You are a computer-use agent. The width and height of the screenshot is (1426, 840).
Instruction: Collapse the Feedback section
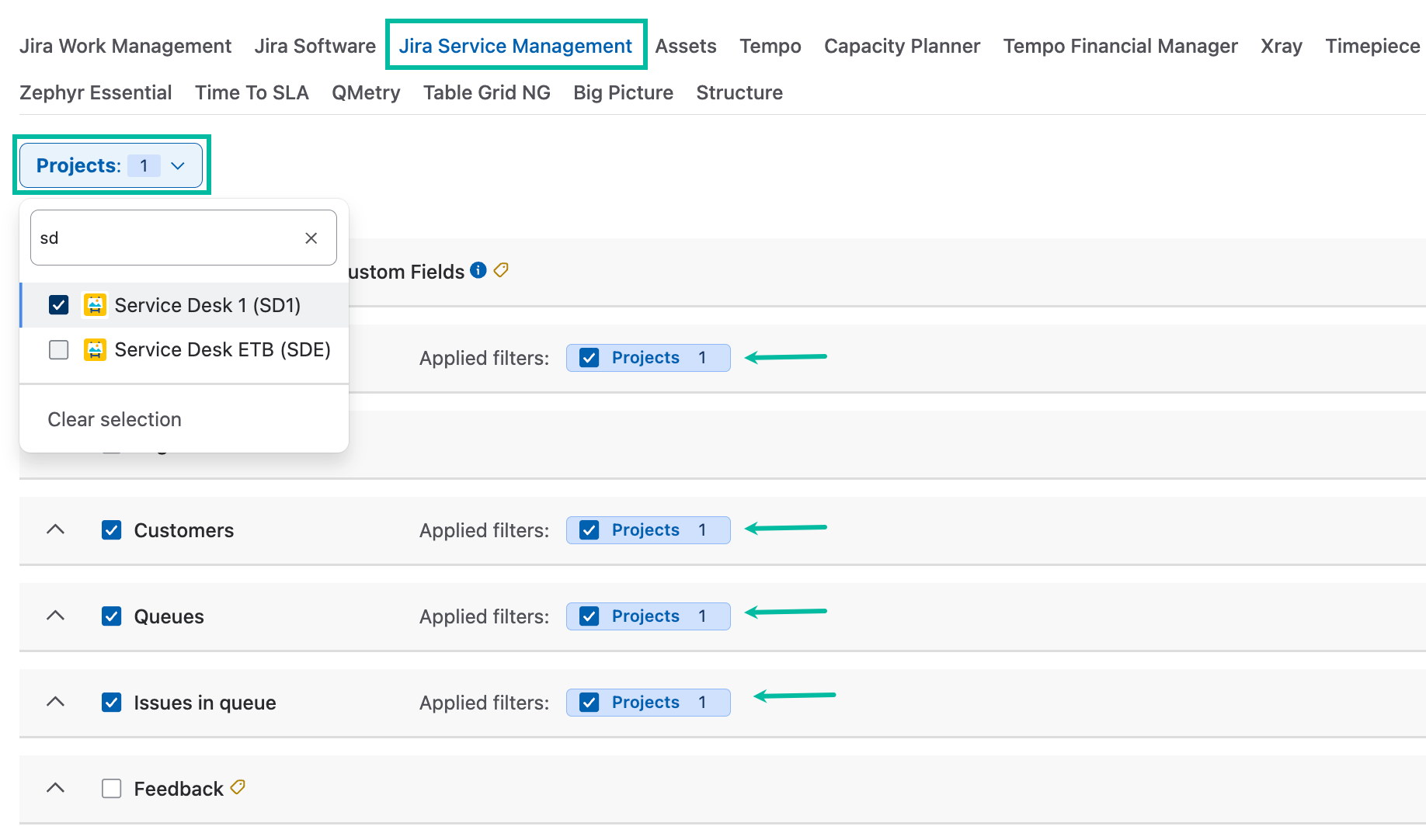point(55,788)
